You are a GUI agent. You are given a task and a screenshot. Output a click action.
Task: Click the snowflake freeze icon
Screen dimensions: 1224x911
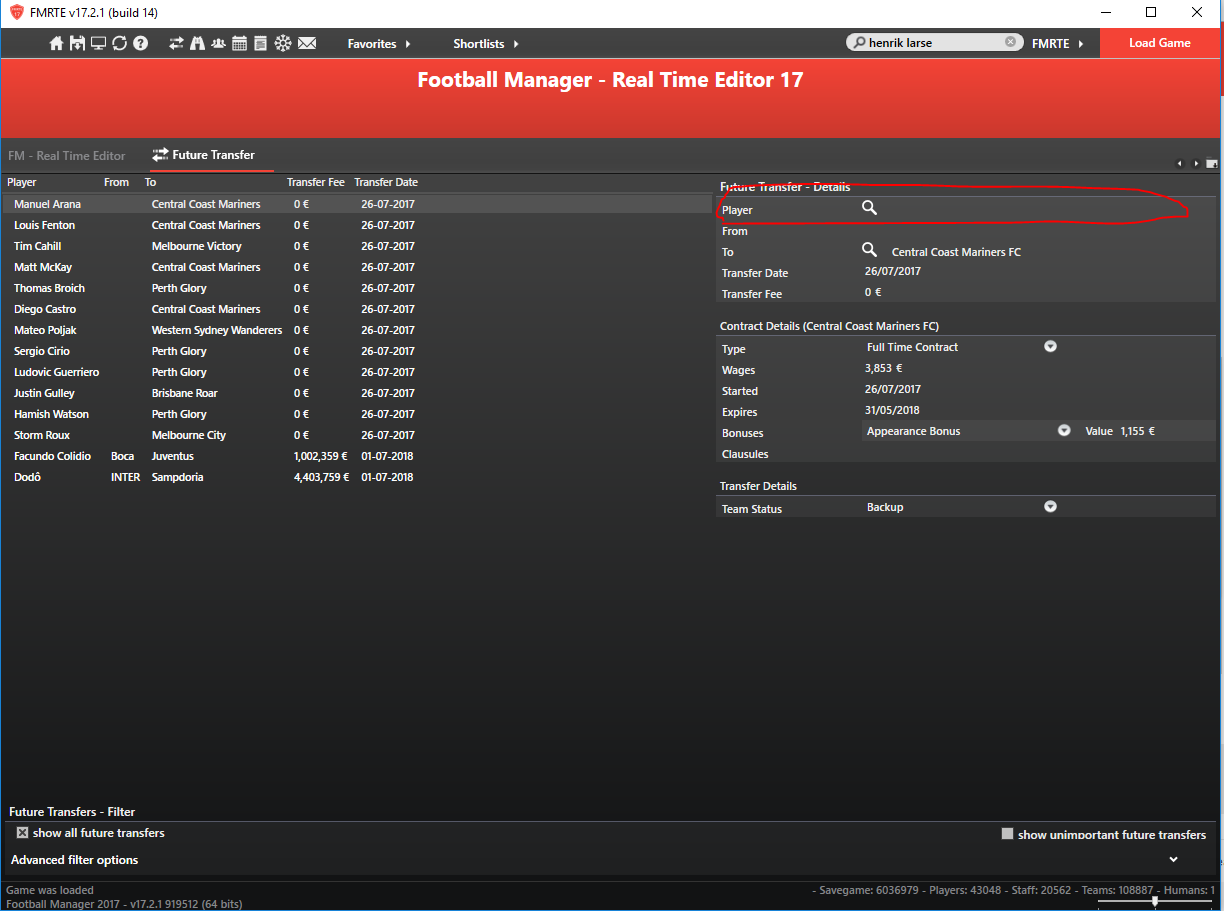[283, 44]
